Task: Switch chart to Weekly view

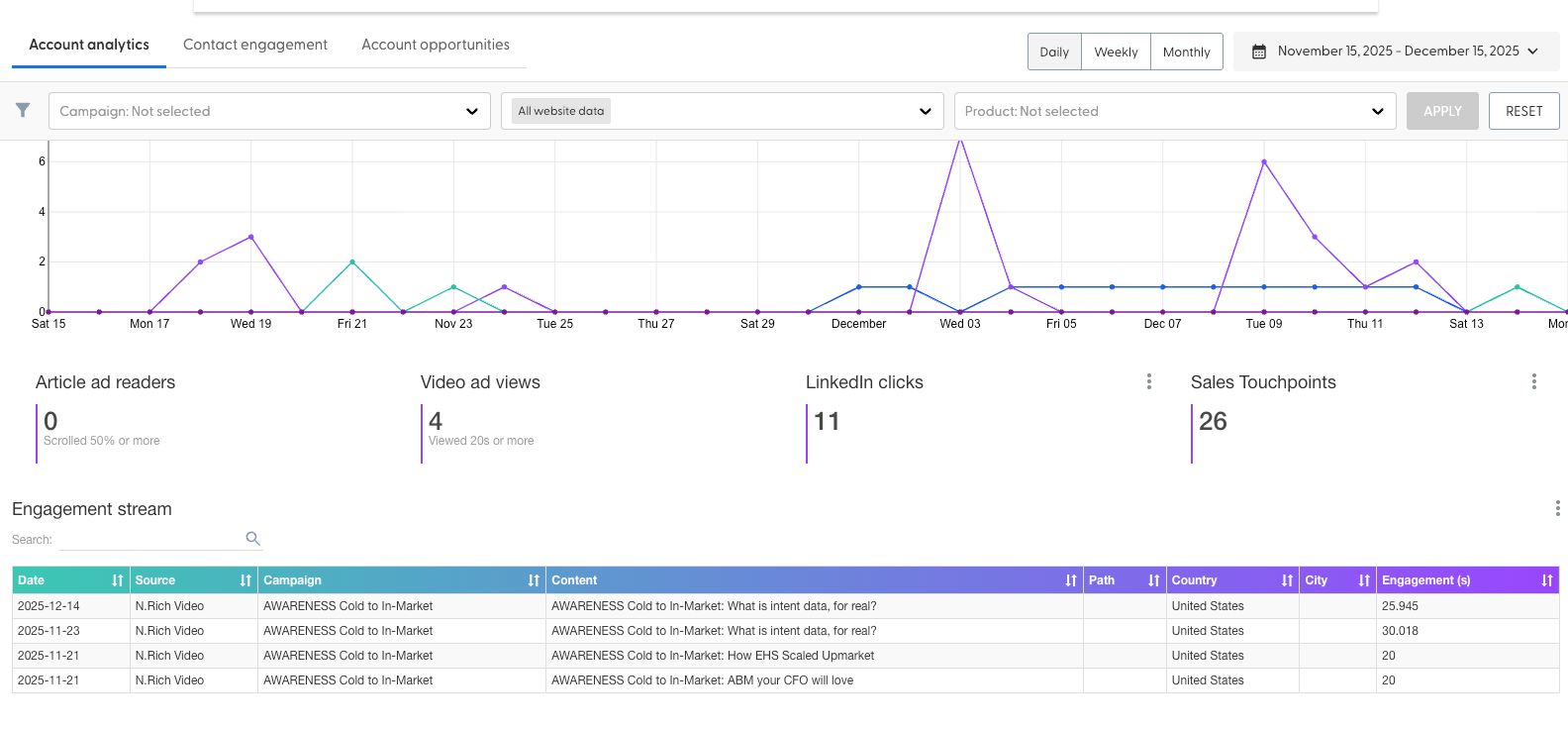Action: click(x=1116, y=52)
